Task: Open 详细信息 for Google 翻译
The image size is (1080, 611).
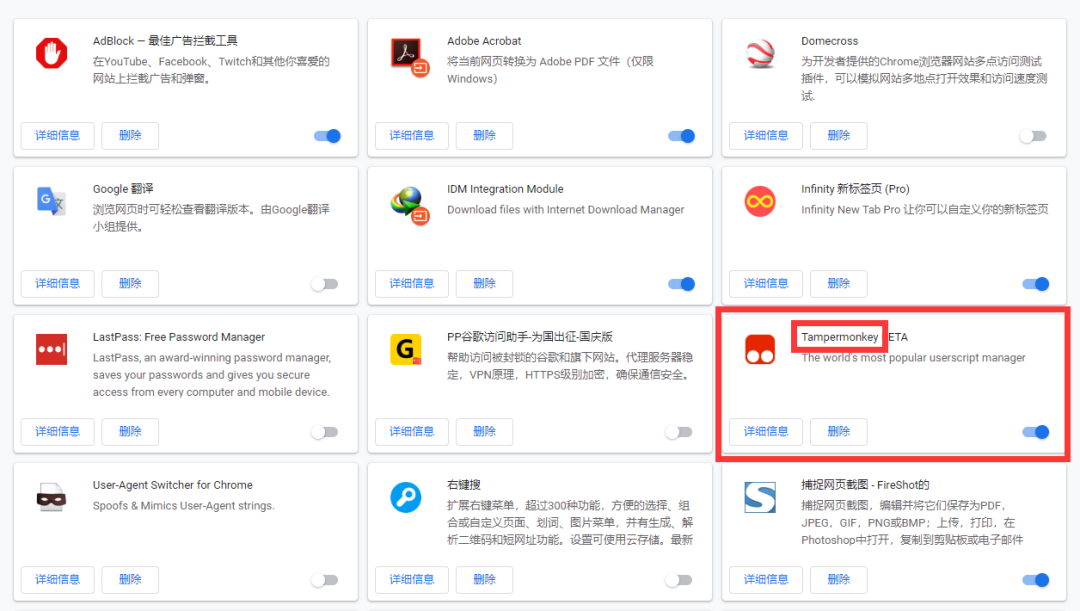Action: (58, 284)
